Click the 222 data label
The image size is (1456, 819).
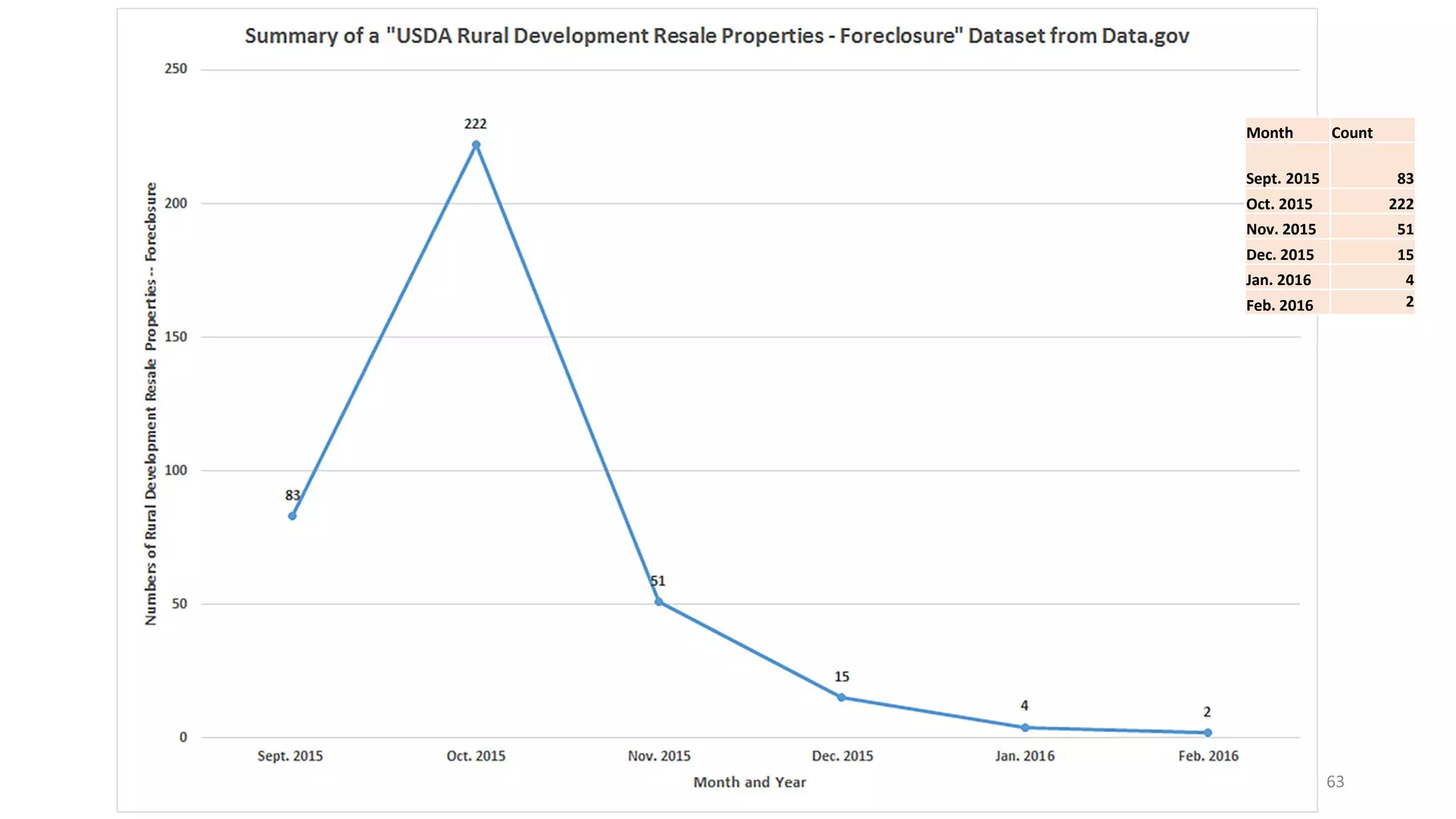pyautogui.click(x=476, y=124)
